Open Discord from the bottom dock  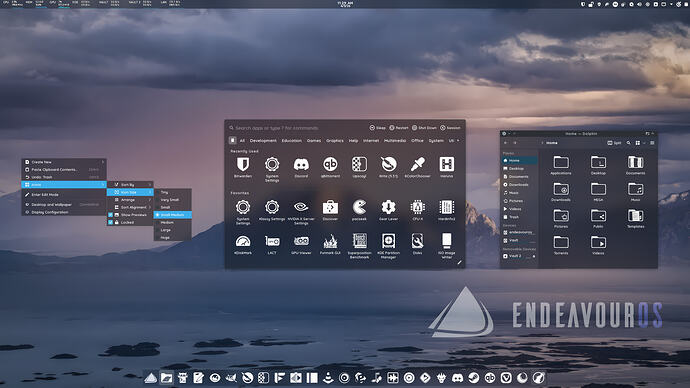(457, 378)
